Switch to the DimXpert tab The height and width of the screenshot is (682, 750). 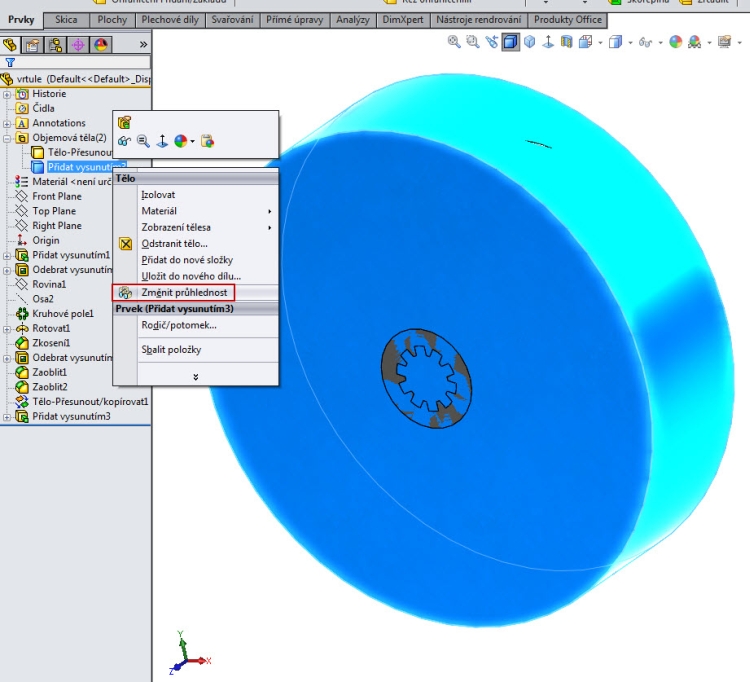pos(403,20)
